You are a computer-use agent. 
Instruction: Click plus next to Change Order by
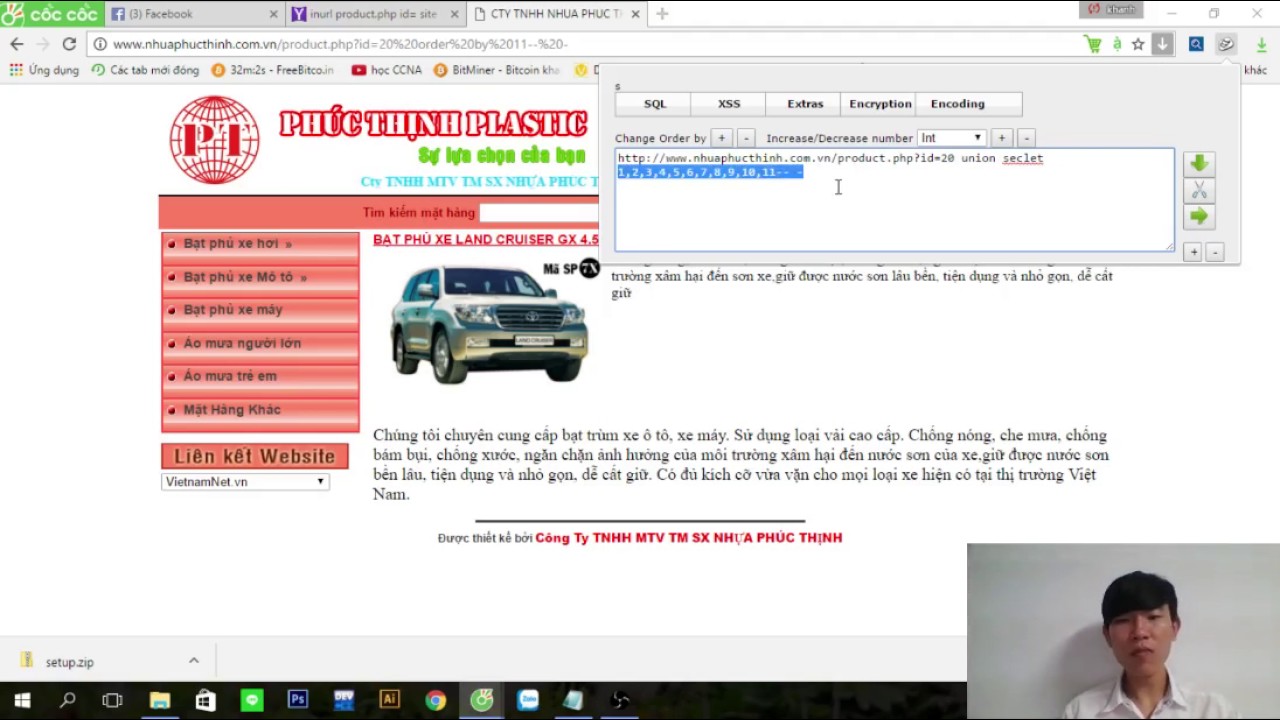point(721,138)
